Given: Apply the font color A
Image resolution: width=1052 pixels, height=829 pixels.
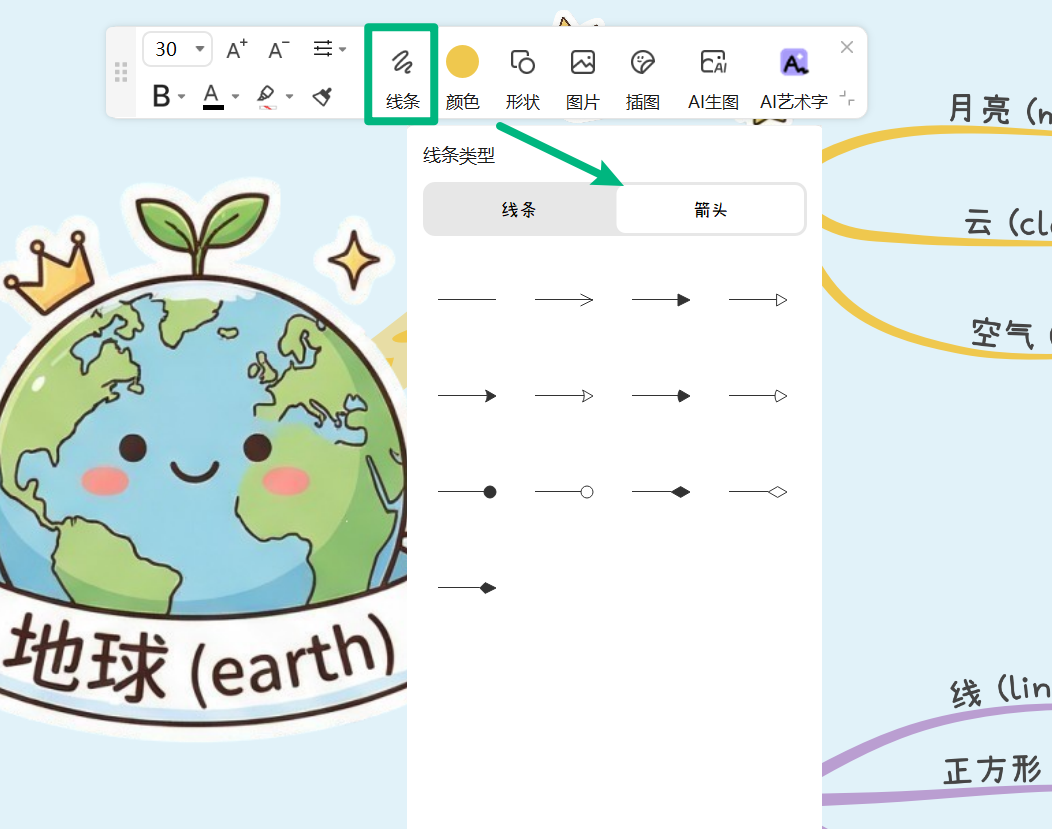Looking at the screenshot, I should pos(213,96).
